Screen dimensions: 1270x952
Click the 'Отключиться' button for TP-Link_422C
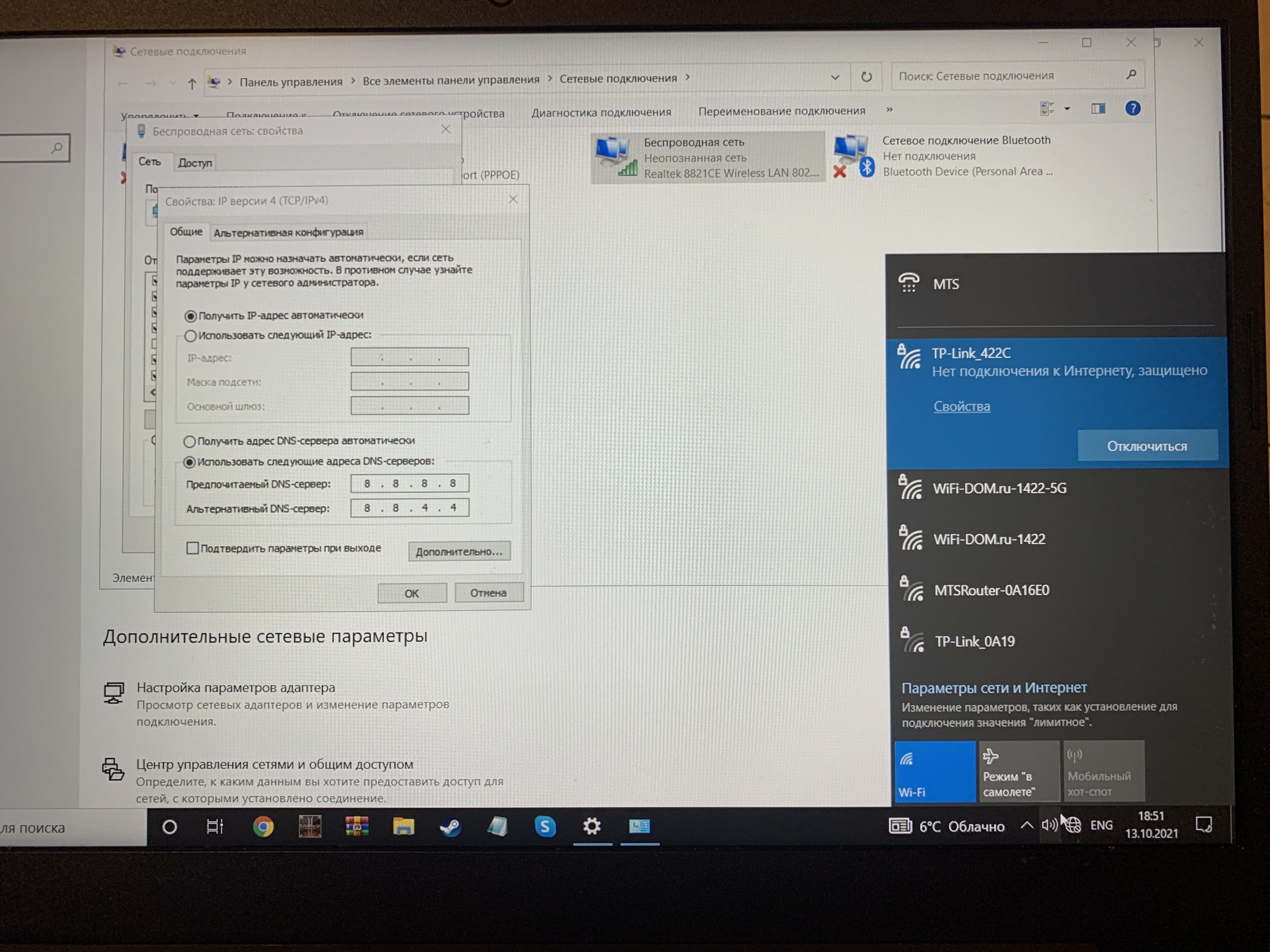pyautogui.click(x=1147, y=446)
